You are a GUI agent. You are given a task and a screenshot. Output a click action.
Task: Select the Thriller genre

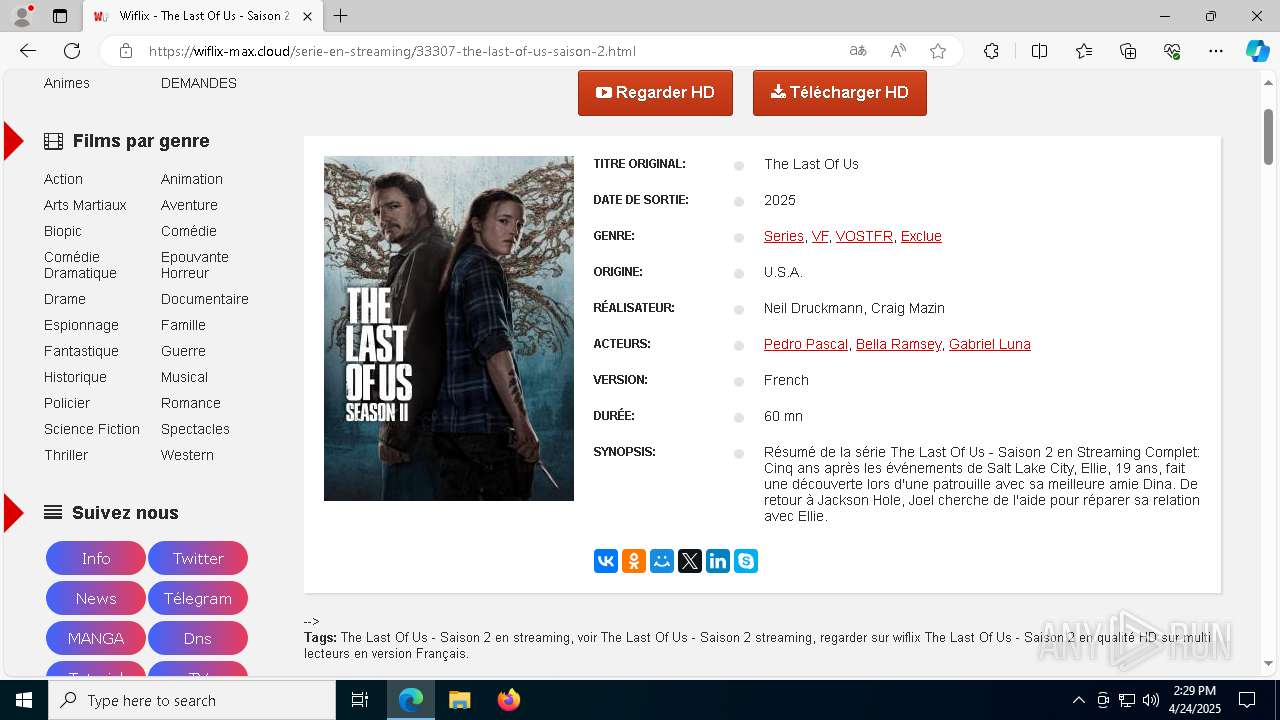[66, 455]
